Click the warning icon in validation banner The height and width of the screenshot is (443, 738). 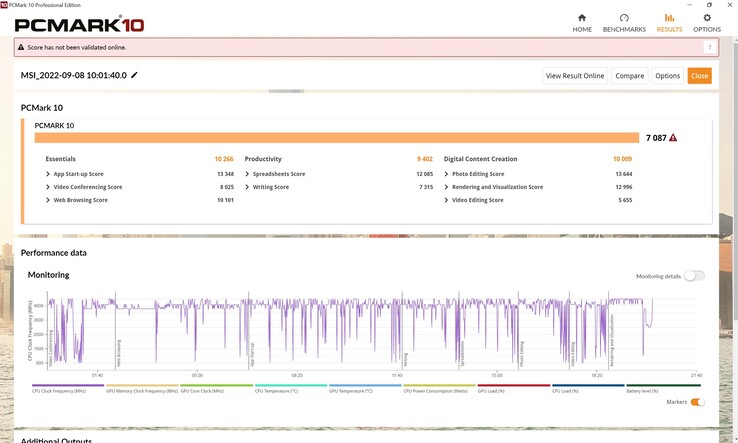[21, 47]
